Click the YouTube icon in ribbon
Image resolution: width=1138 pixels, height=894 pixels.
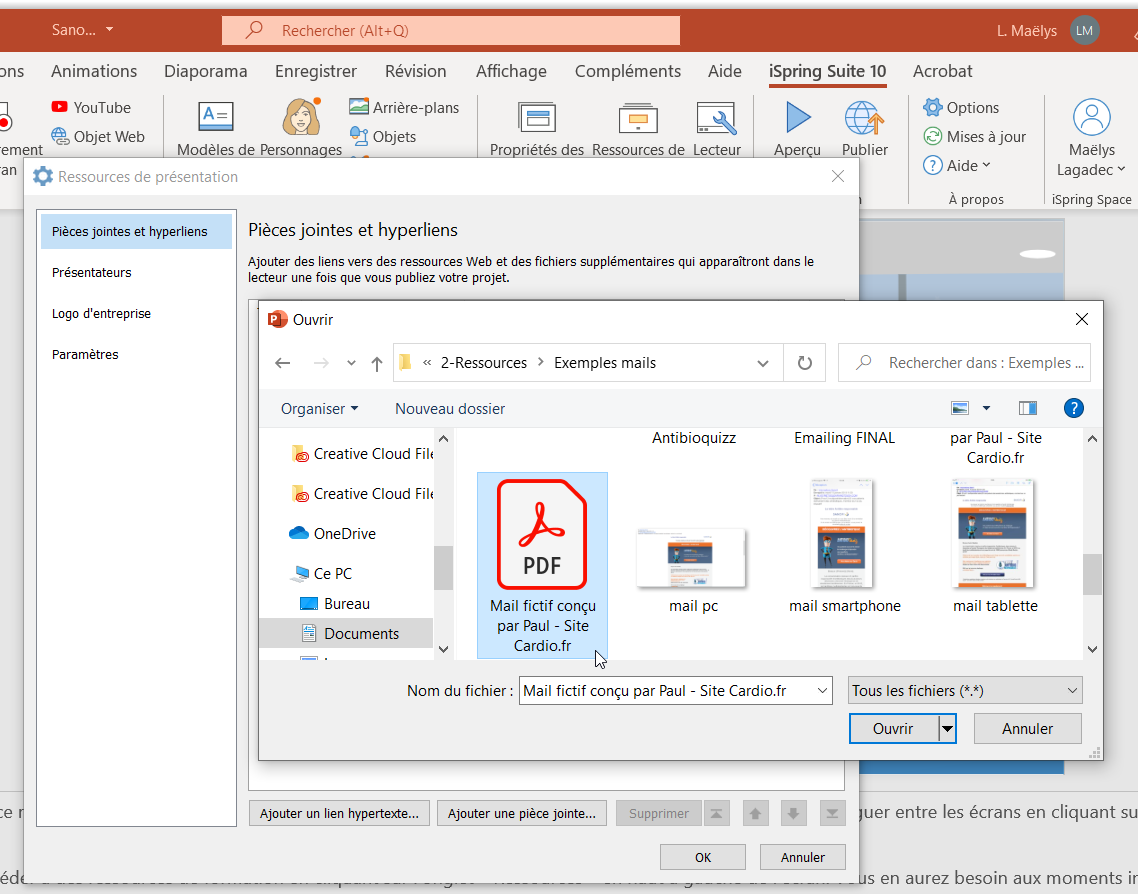coord(60,107)
